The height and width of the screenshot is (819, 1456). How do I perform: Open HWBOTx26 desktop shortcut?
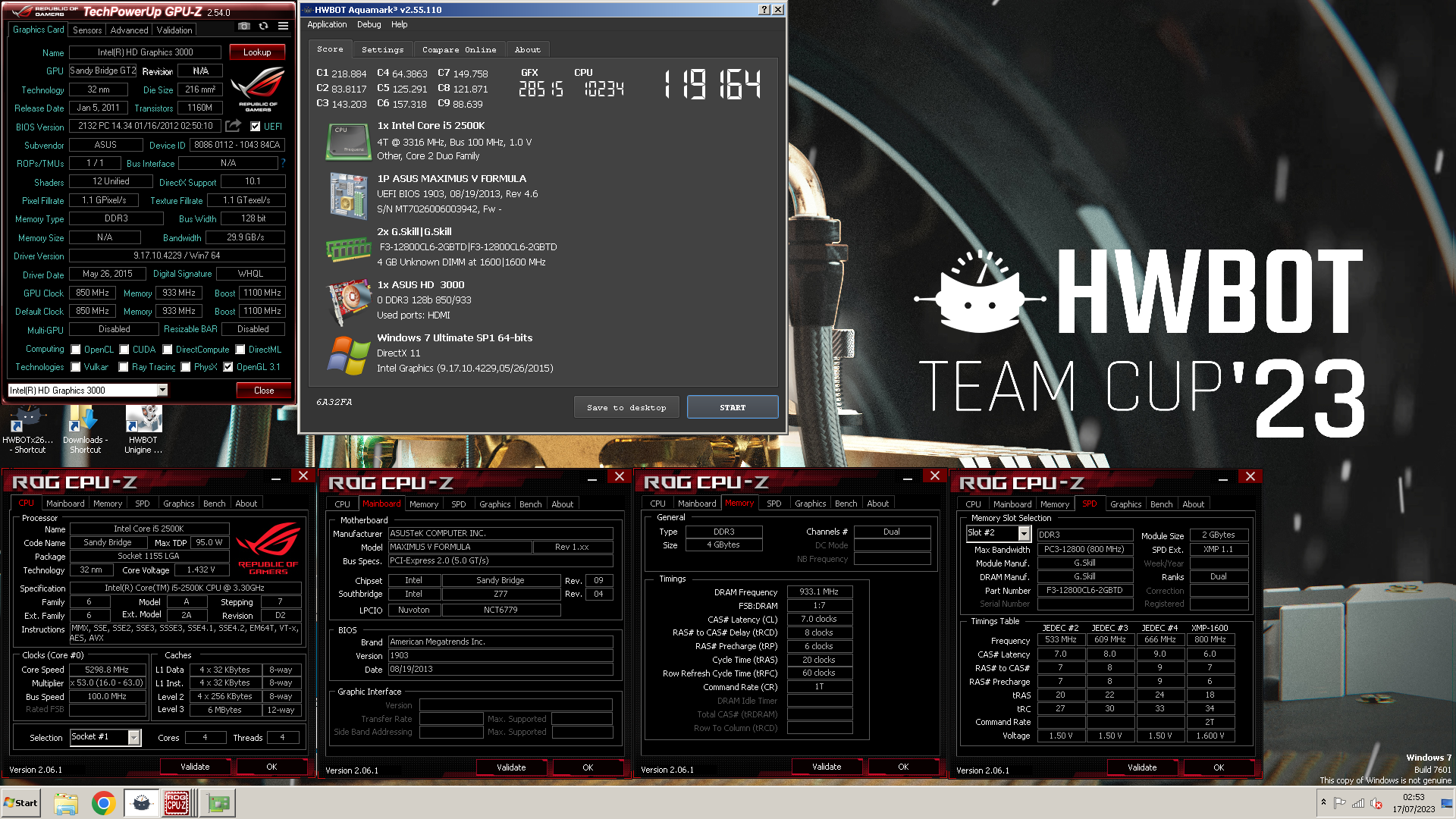click(x=27, y=429)
